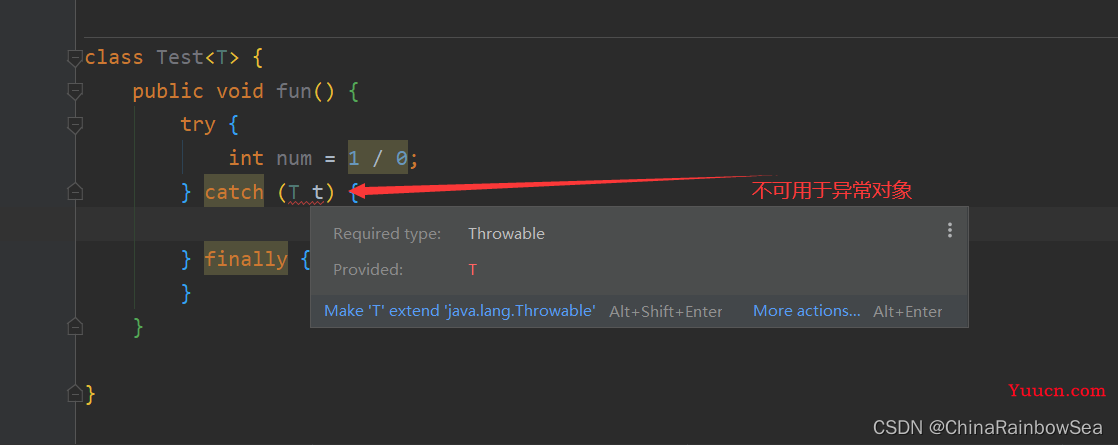The image size is (1118, 445).
Task: Collapse the try block fold marker
Action: pos(75,125)
